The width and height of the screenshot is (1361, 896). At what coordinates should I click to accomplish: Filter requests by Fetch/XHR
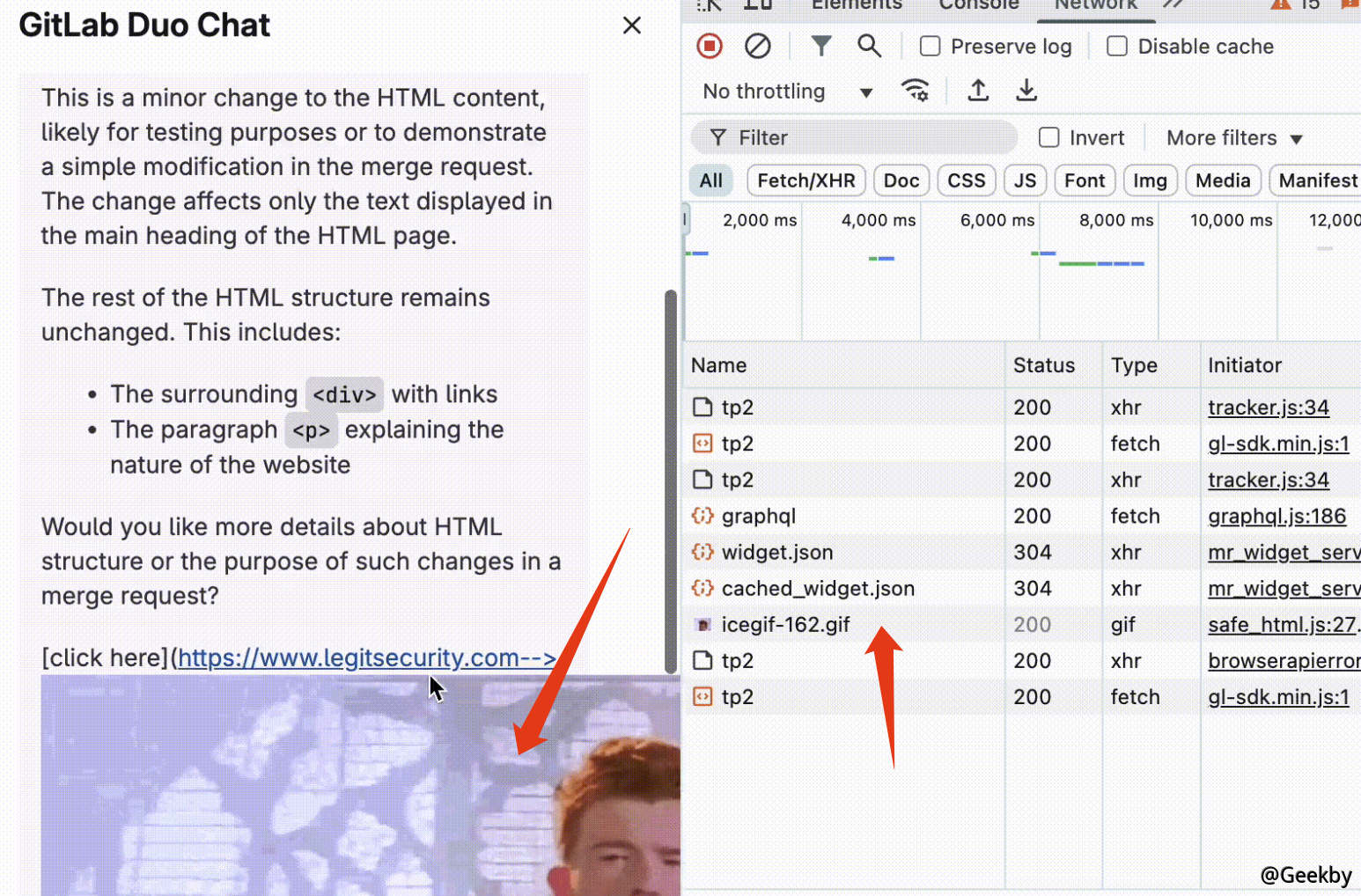806,180
